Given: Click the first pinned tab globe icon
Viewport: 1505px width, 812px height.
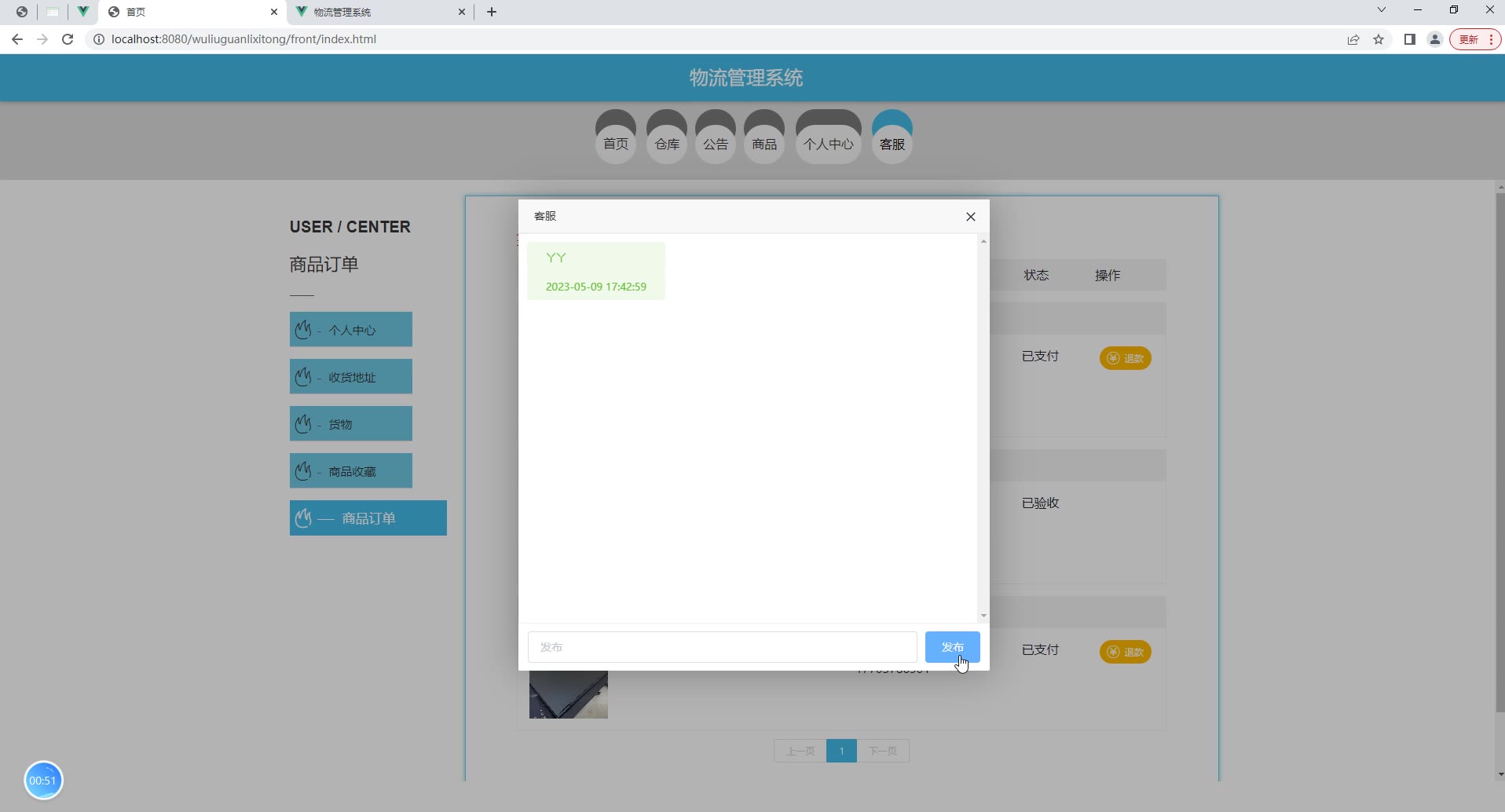Looking at the screenshot, I should click(22, 12).
